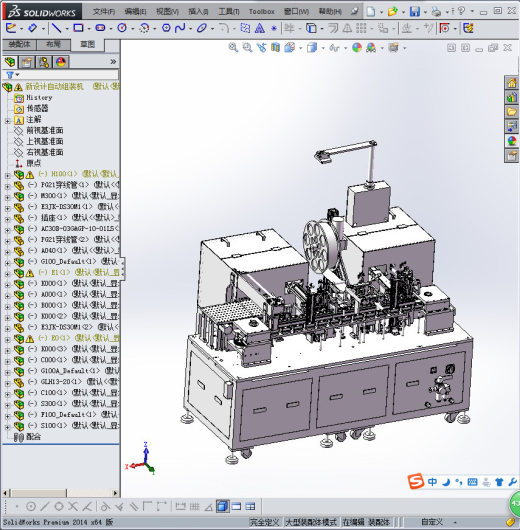Open the DisplayManager color ball tab
This screenshot has height=530, width=520.
click(x=61, y=62)
